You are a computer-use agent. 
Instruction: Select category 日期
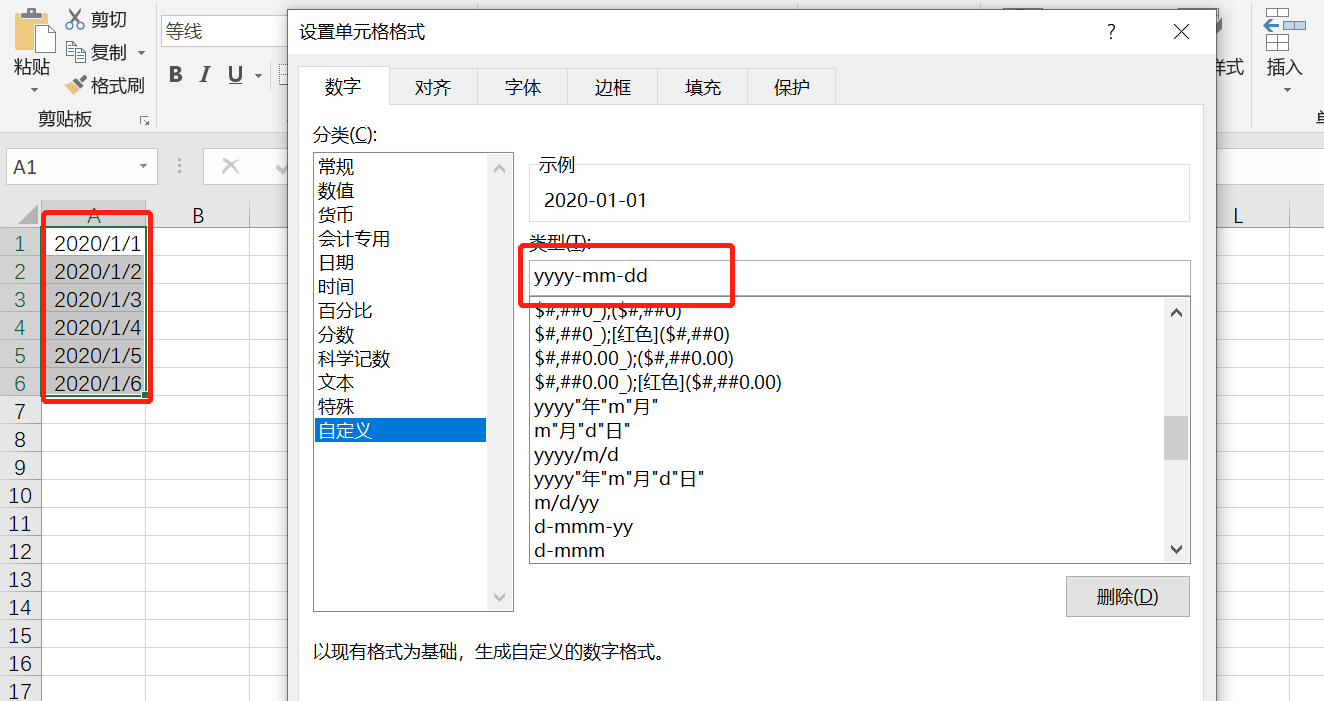click(x=400, y=263)
